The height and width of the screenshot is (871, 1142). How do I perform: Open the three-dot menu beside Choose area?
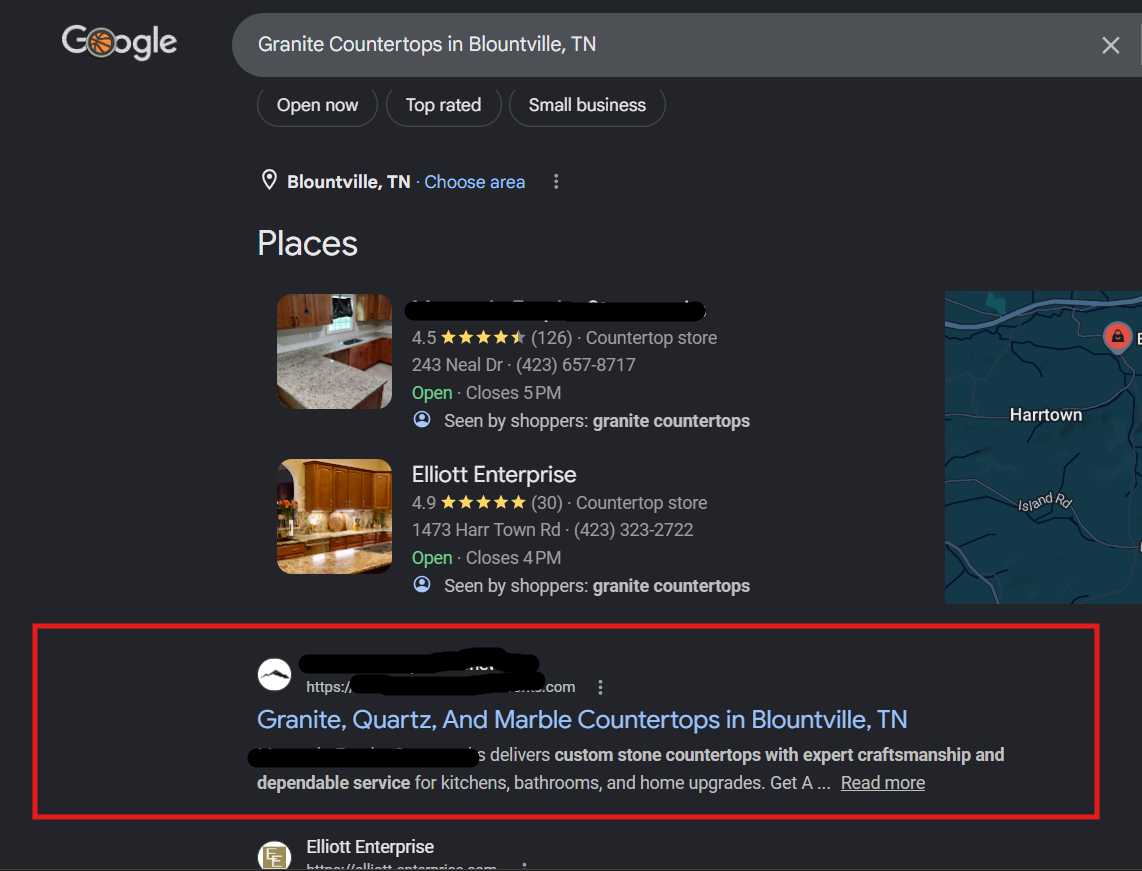click(x=556, y=181)
